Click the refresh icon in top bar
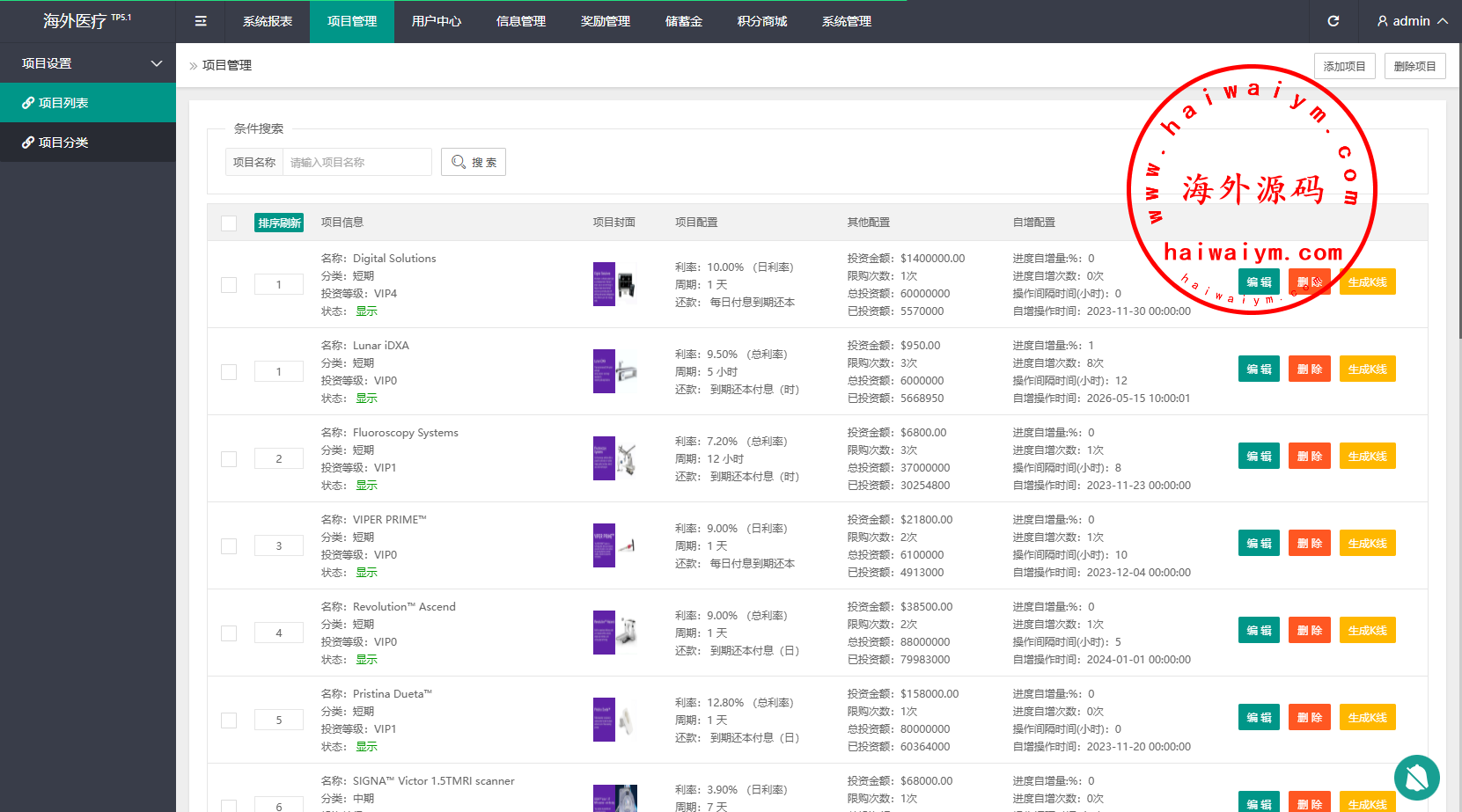Image resolution: width=1462 pixels, height=812 pixels. 1333,21
